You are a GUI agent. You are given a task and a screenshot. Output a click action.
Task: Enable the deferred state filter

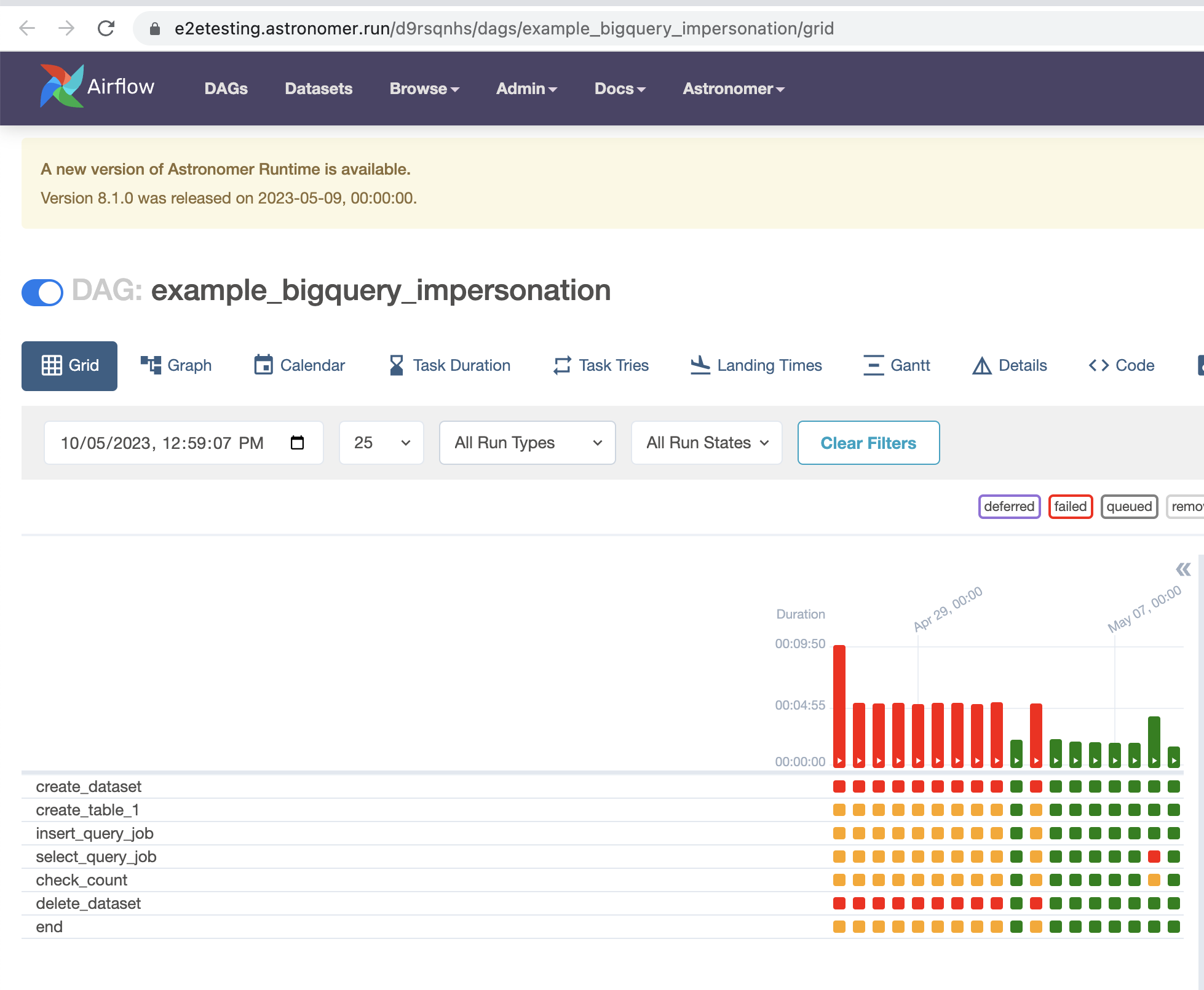tap(1009, 507)
